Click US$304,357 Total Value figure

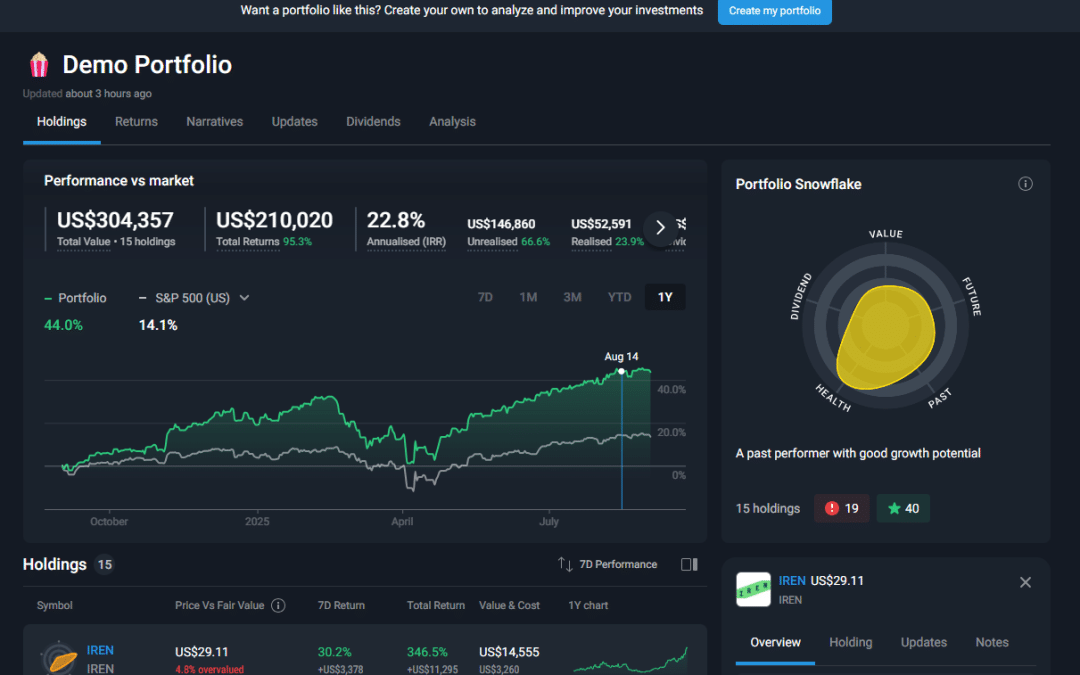(115, 220)
